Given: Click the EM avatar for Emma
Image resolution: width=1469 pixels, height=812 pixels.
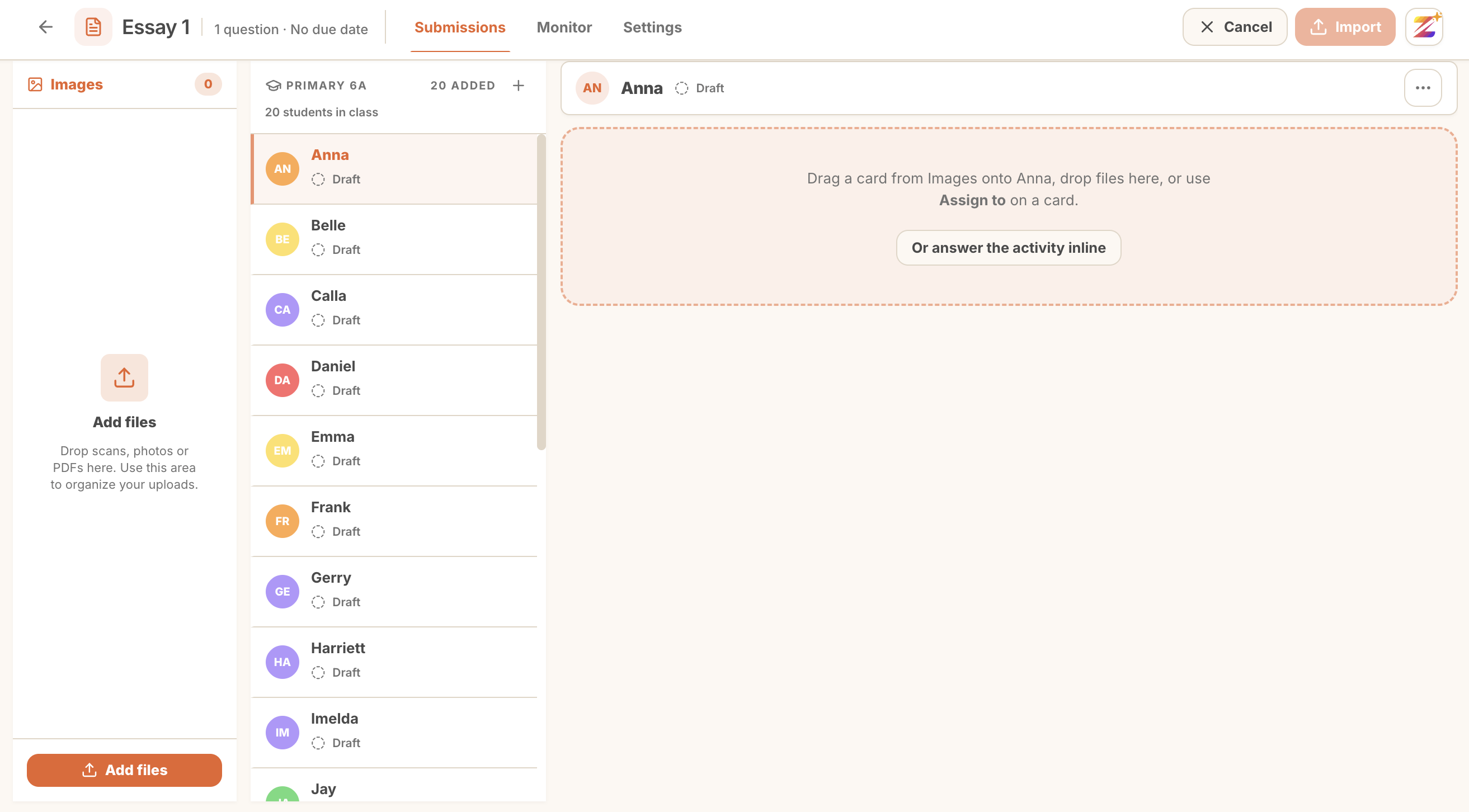Looking at the screenshot, I should pyautogui.click(x=282, y=451).
